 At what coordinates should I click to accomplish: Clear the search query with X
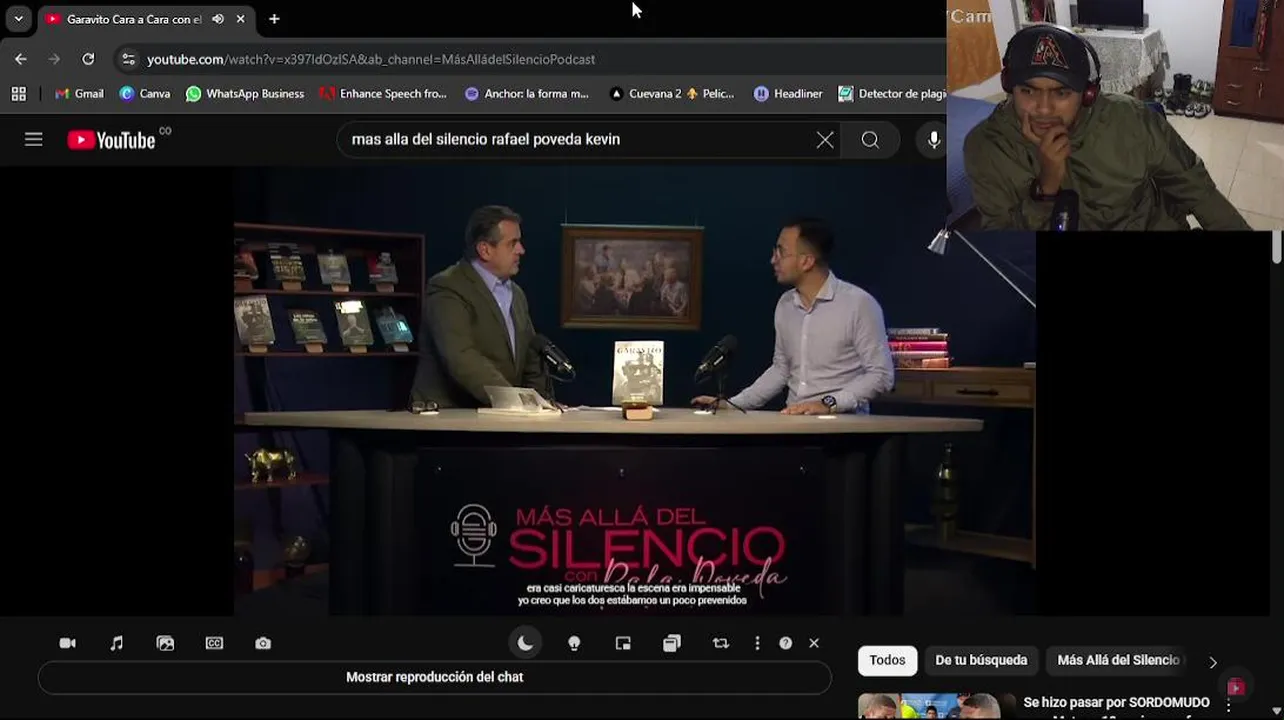pos(825,140)
